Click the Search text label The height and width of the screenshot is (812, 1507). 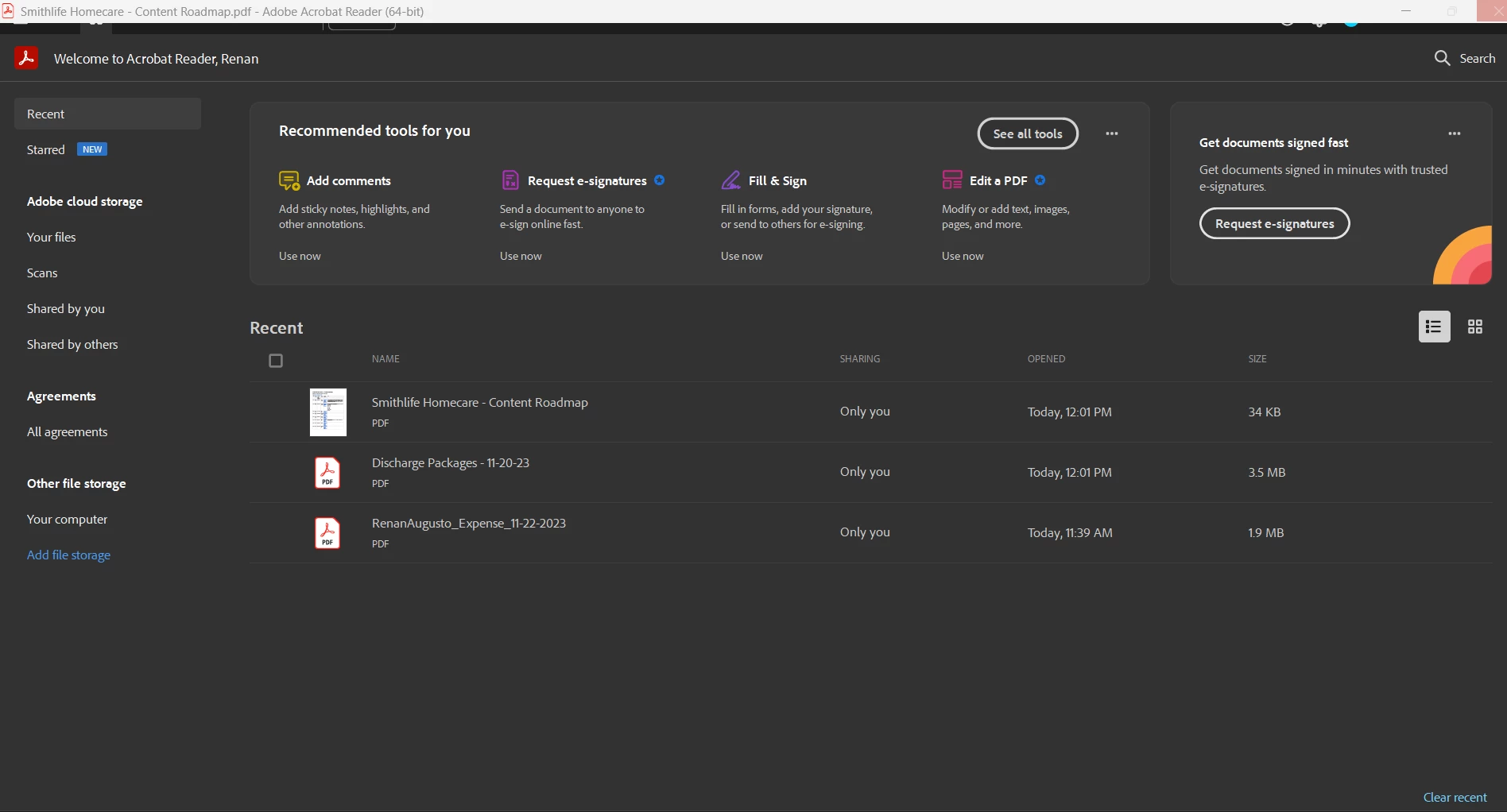[x=1478, y=58]
